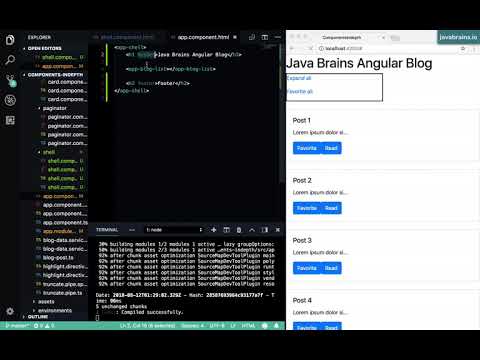The image size is (480, 360).
Task: Go back in the browser
Action: tap(291, 49)
